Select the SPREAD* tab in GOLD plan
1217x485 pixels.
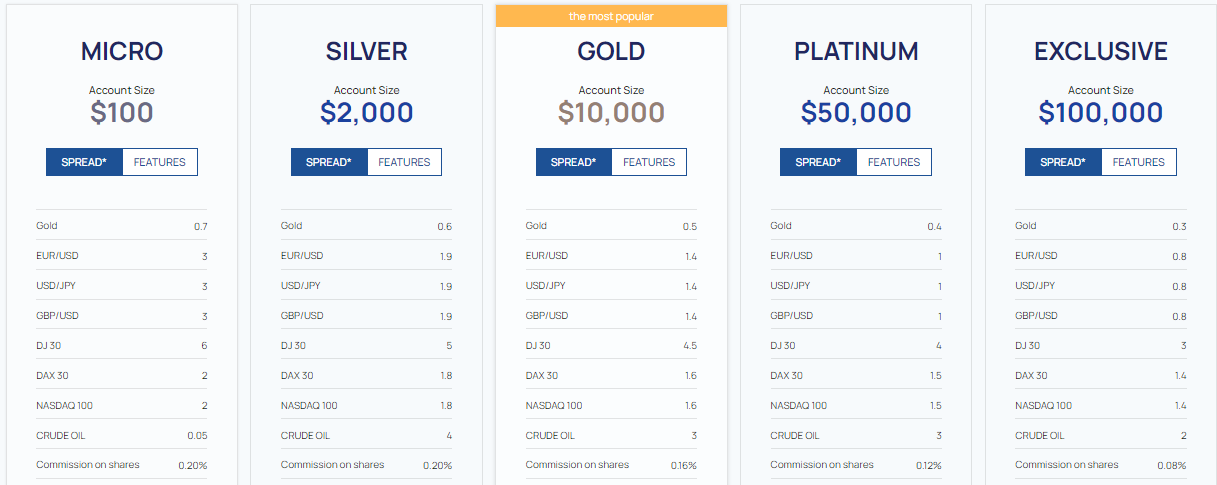[x=574, y=162]
